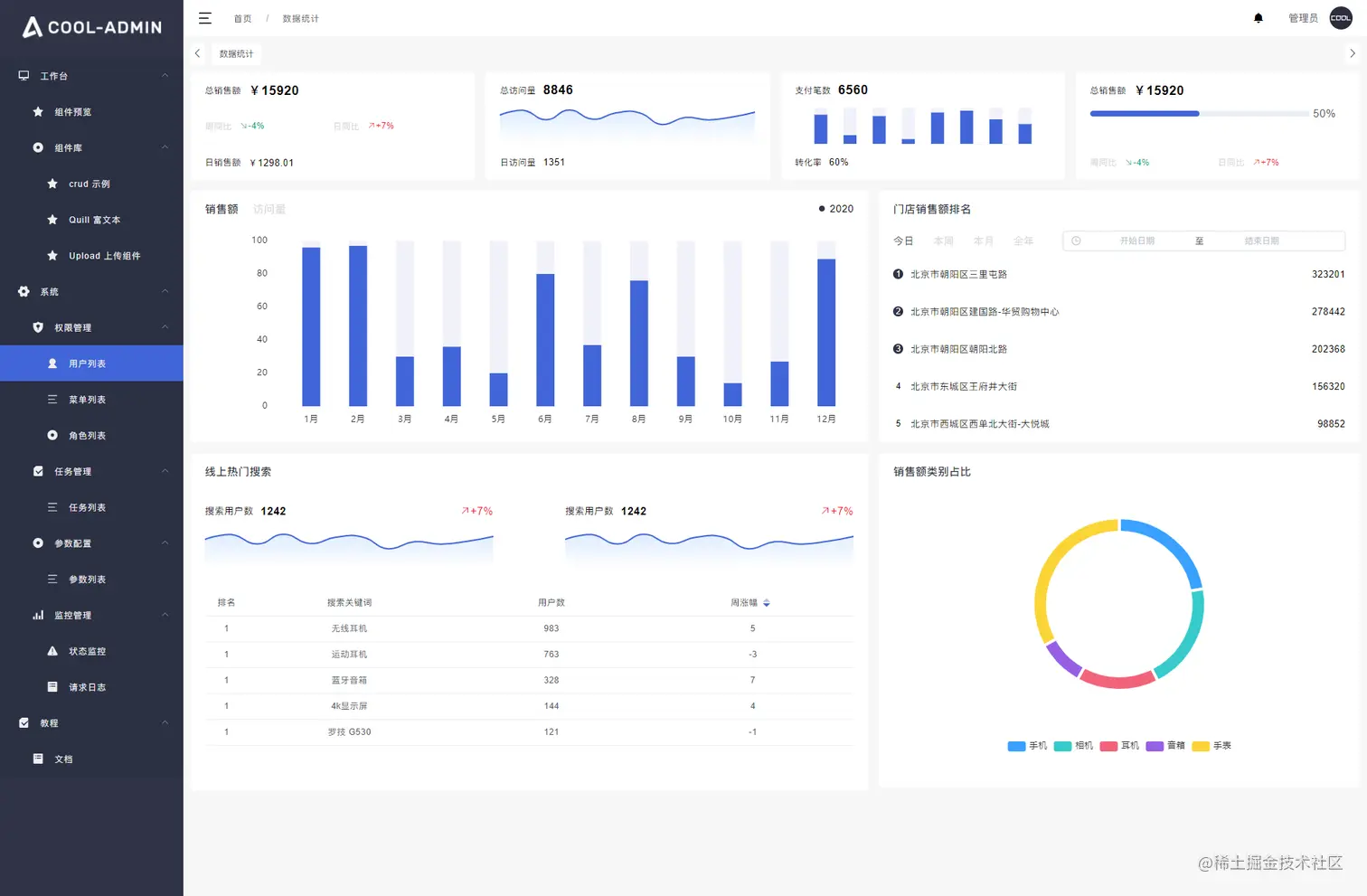Collapse the 任务管理 submenu chevron
This screenshot has width=1367, height=896.
(x=165, y=471)
